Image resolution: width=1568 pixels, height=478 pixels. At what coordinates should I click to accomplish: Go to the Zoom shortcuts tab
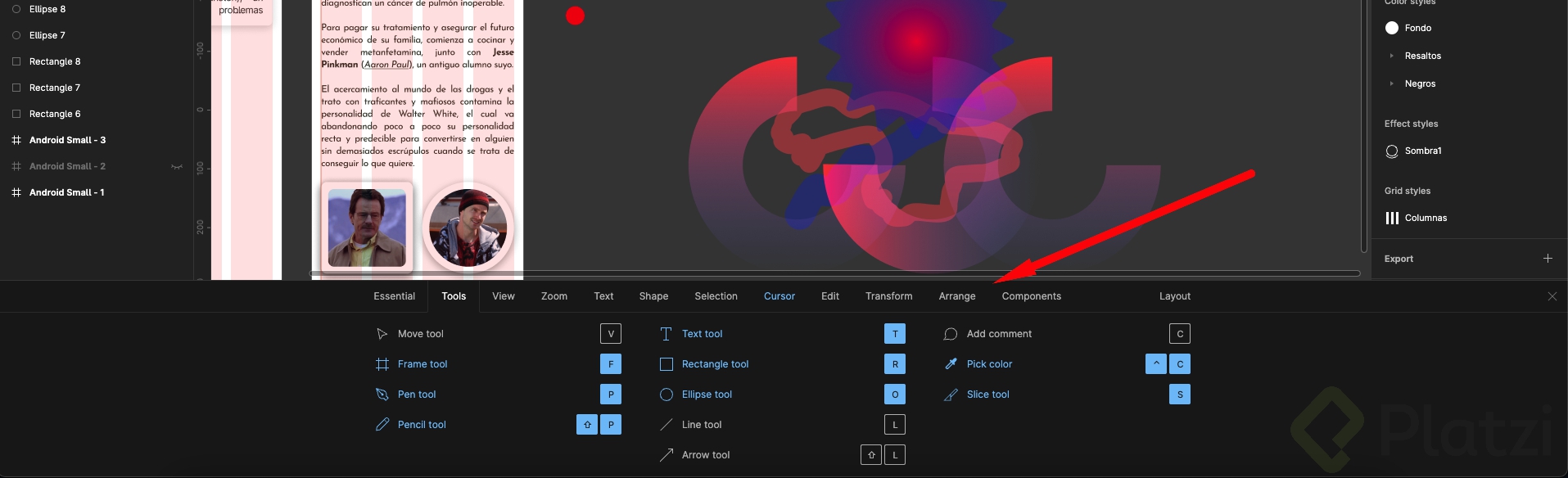click(x=554, y=296)
